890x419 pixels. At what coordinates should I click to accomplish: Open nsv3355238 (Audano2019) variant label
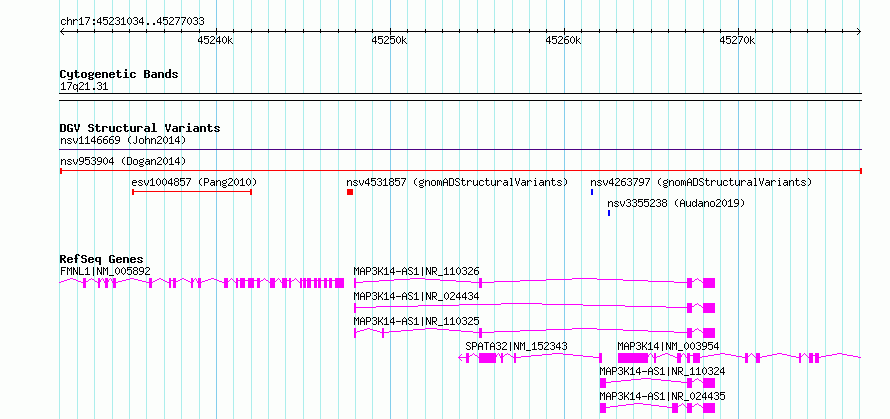[x=676, y=203]
